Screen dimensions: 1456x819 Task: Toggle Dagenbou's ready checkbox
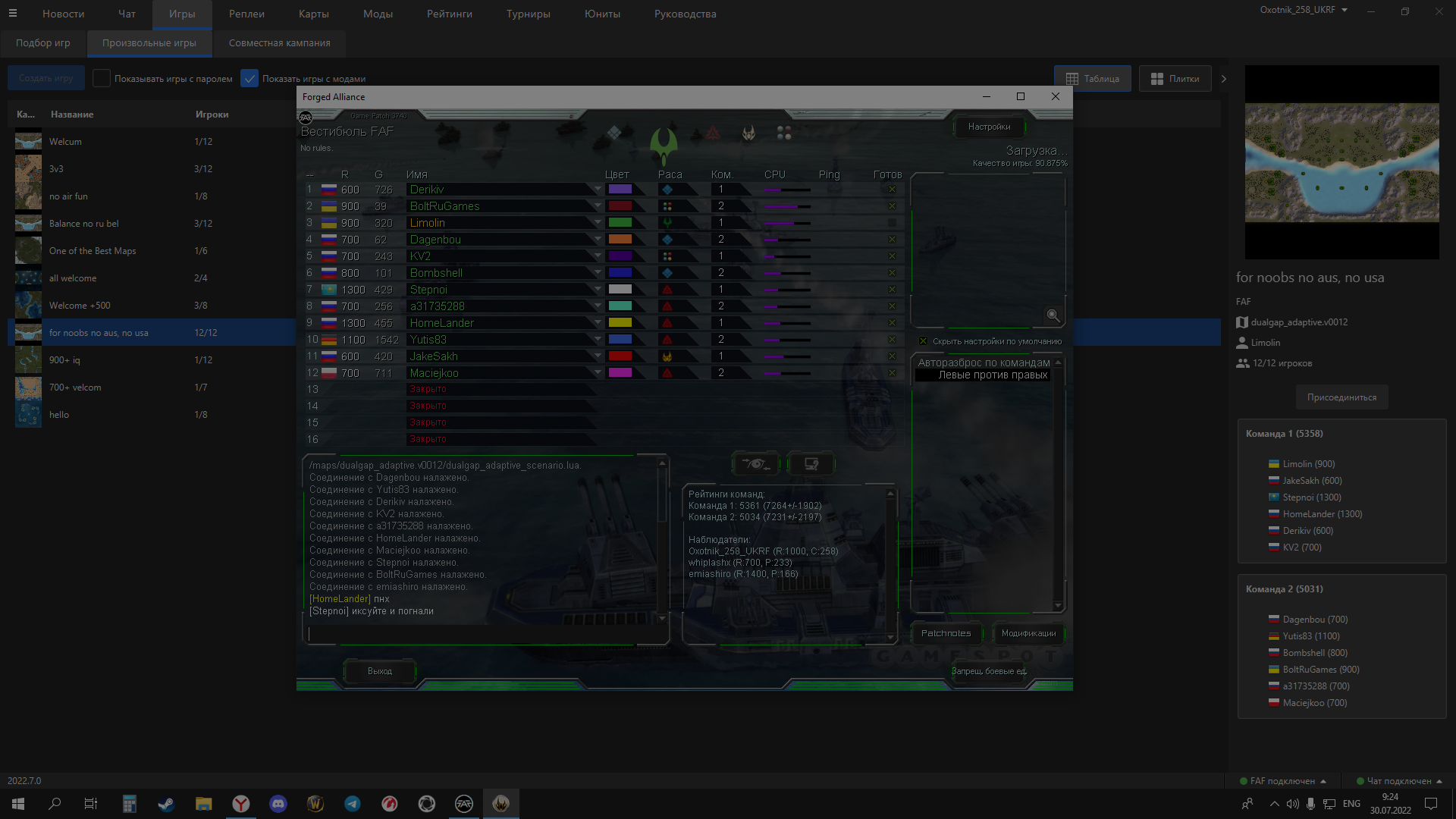[892, 240]
